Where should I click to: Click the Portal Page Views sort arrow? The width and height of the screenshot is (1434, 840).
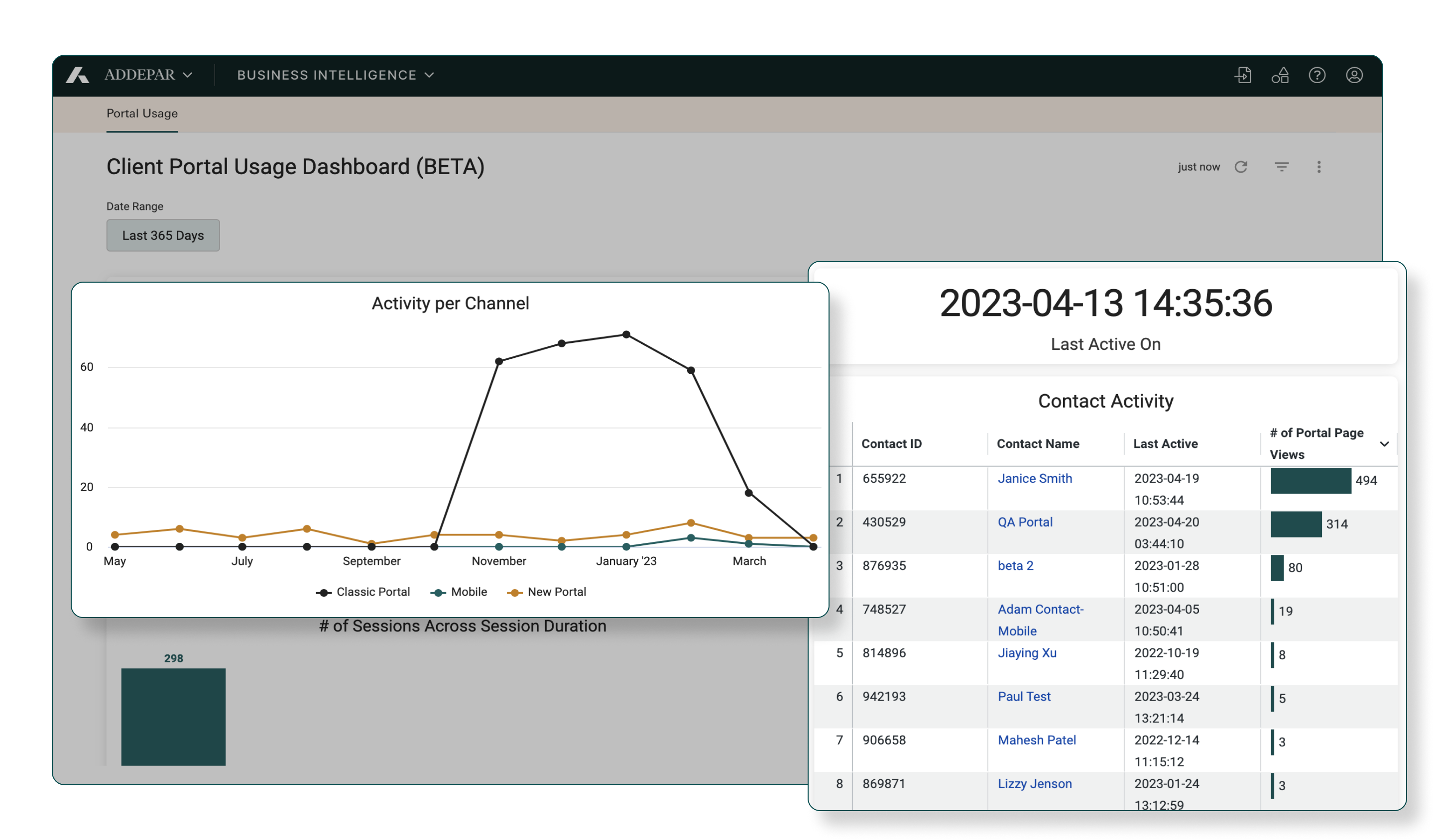[1384, 443]
